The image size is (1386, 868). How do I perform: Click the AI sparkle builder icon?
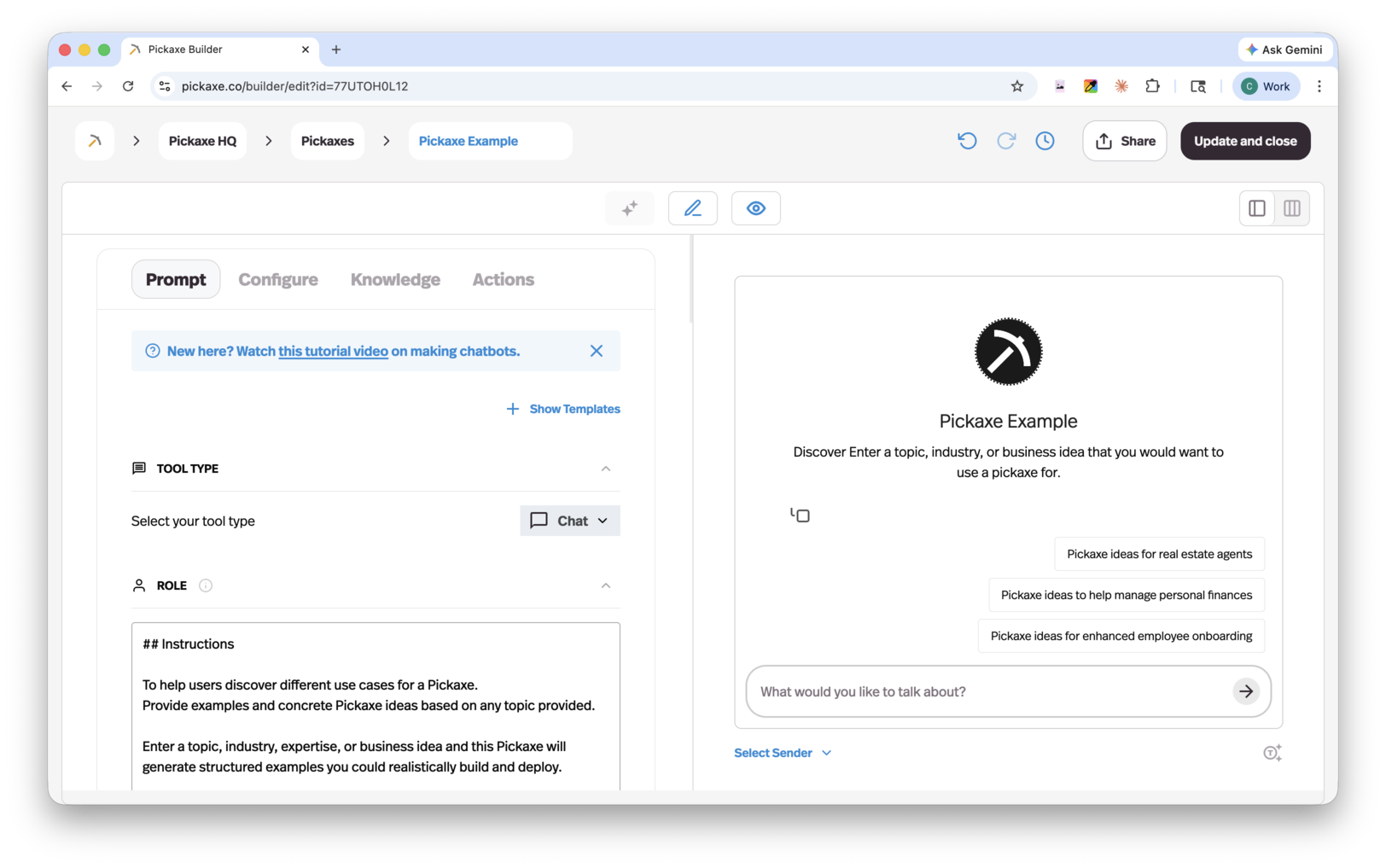point(630,208)
